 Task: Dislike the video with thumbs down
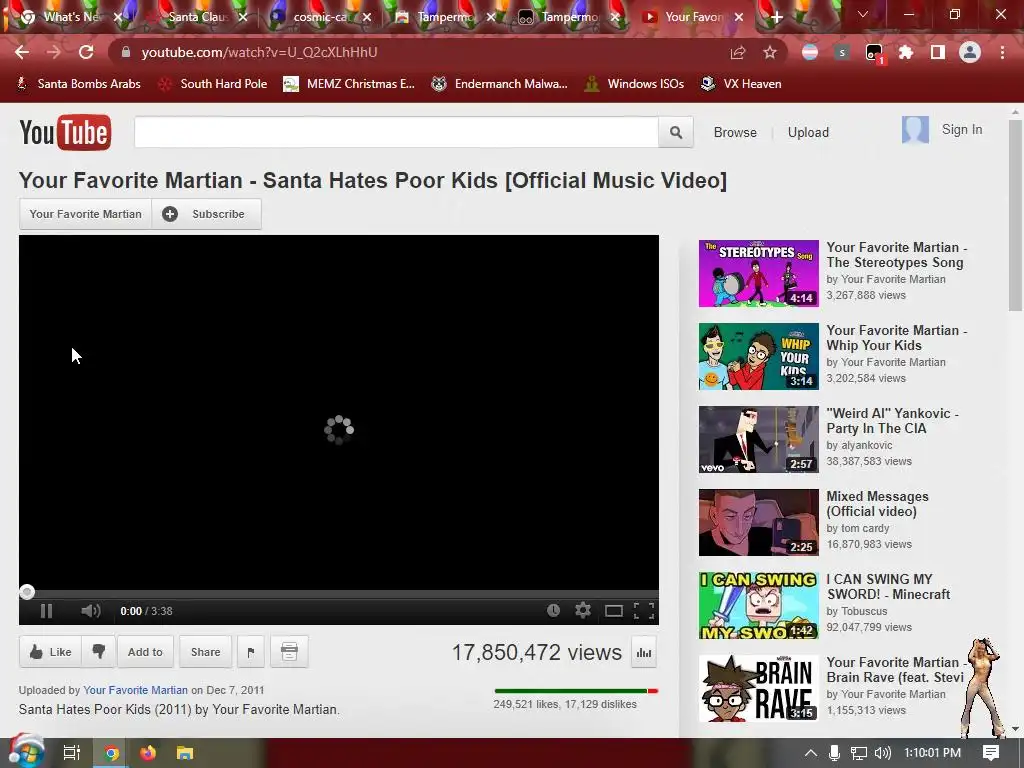(x=99, y=652)
